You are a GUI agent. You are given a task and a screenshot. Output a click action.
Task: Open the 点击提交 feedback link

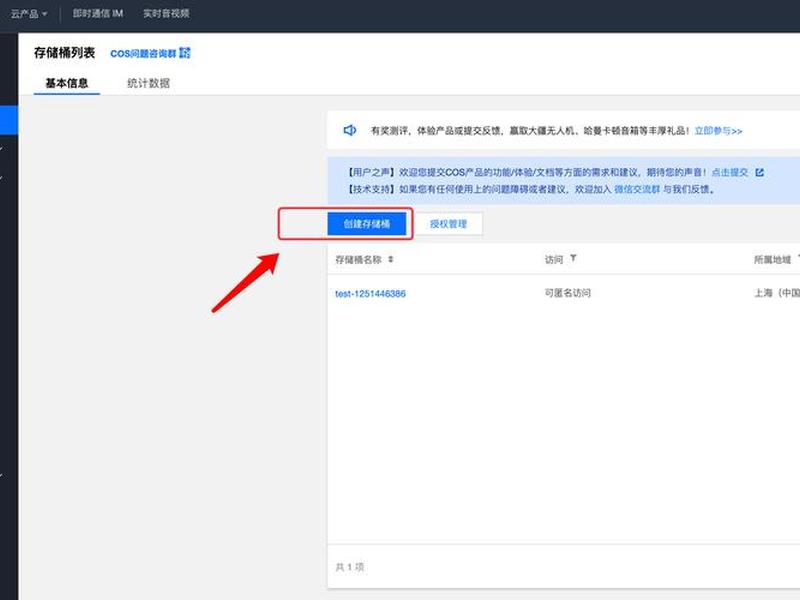(x=729, y=172)
